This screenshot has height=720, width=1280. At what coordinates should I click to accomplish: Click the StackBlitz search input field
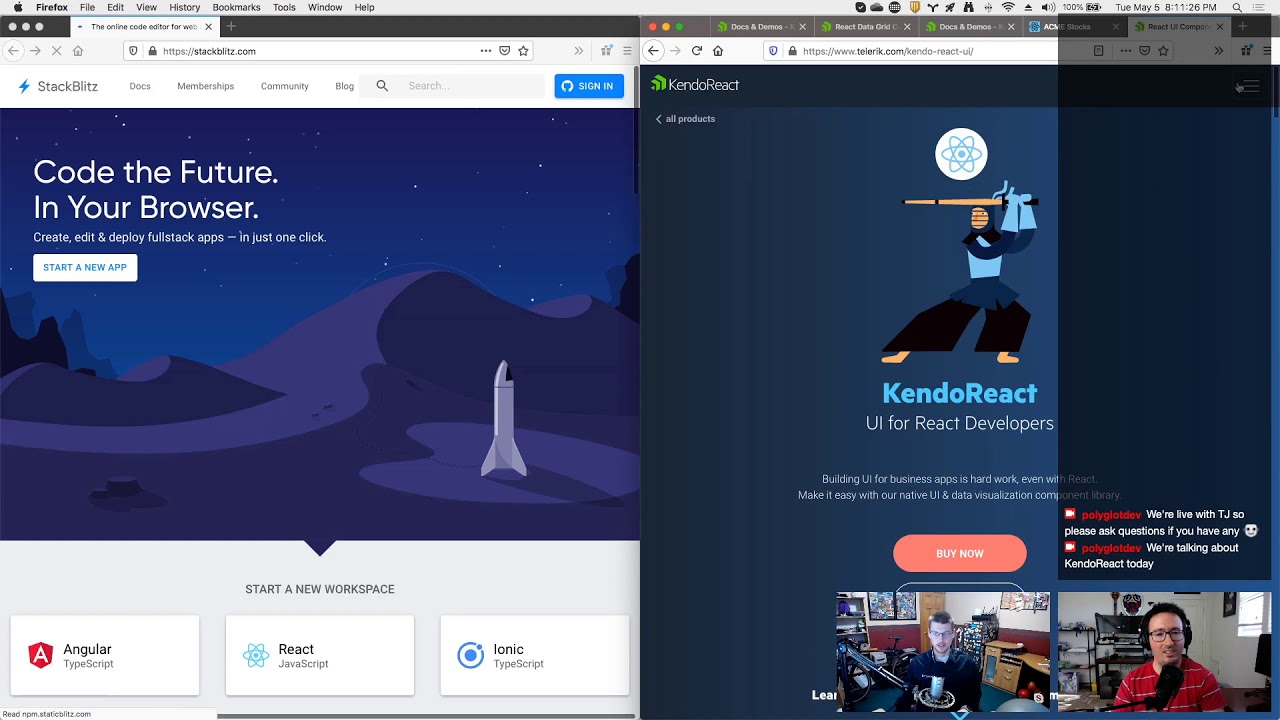[472, 86]
